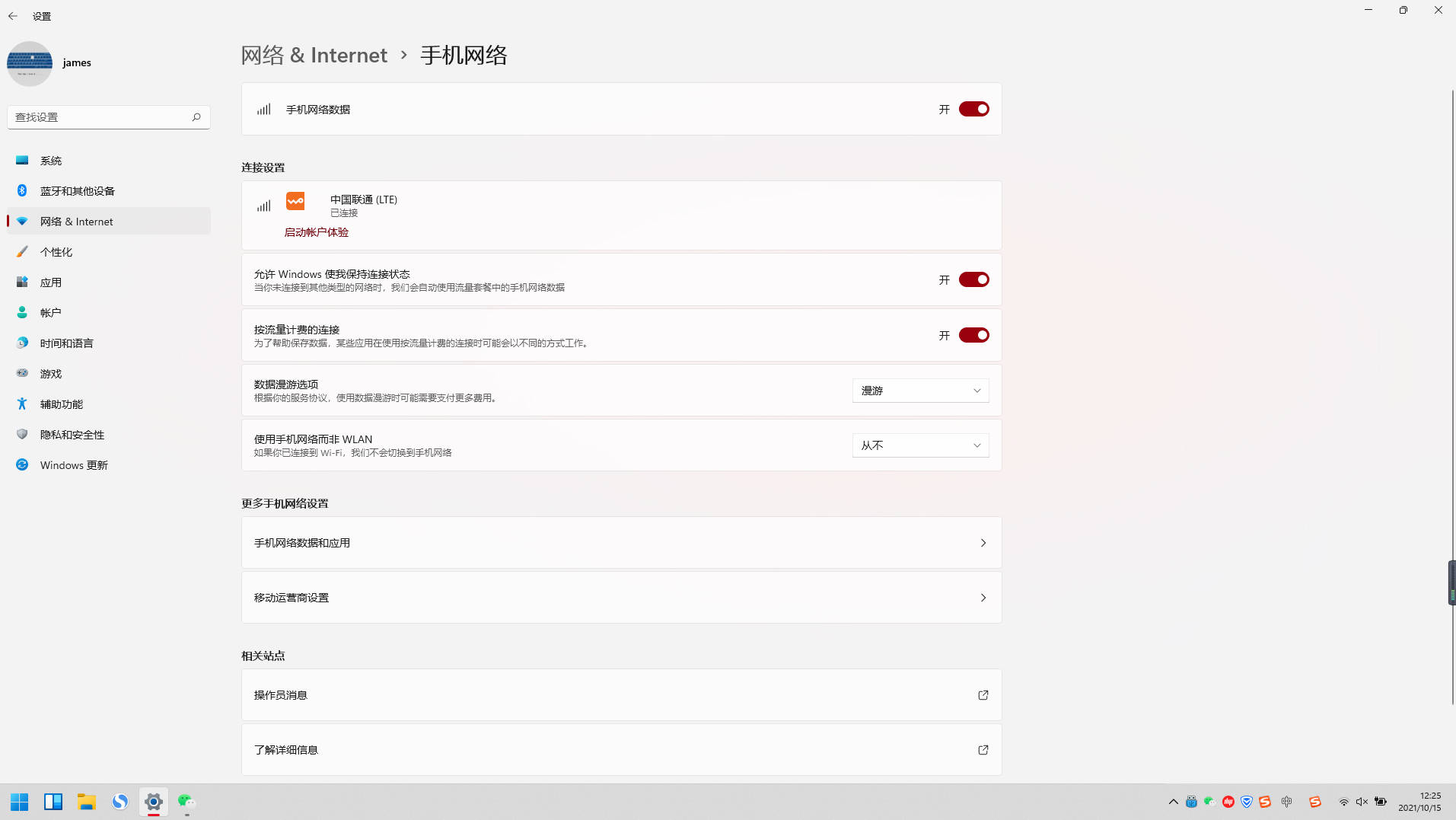Toggle off 手机网络数据
1456x820 pixels.
[x=974, y=109]
